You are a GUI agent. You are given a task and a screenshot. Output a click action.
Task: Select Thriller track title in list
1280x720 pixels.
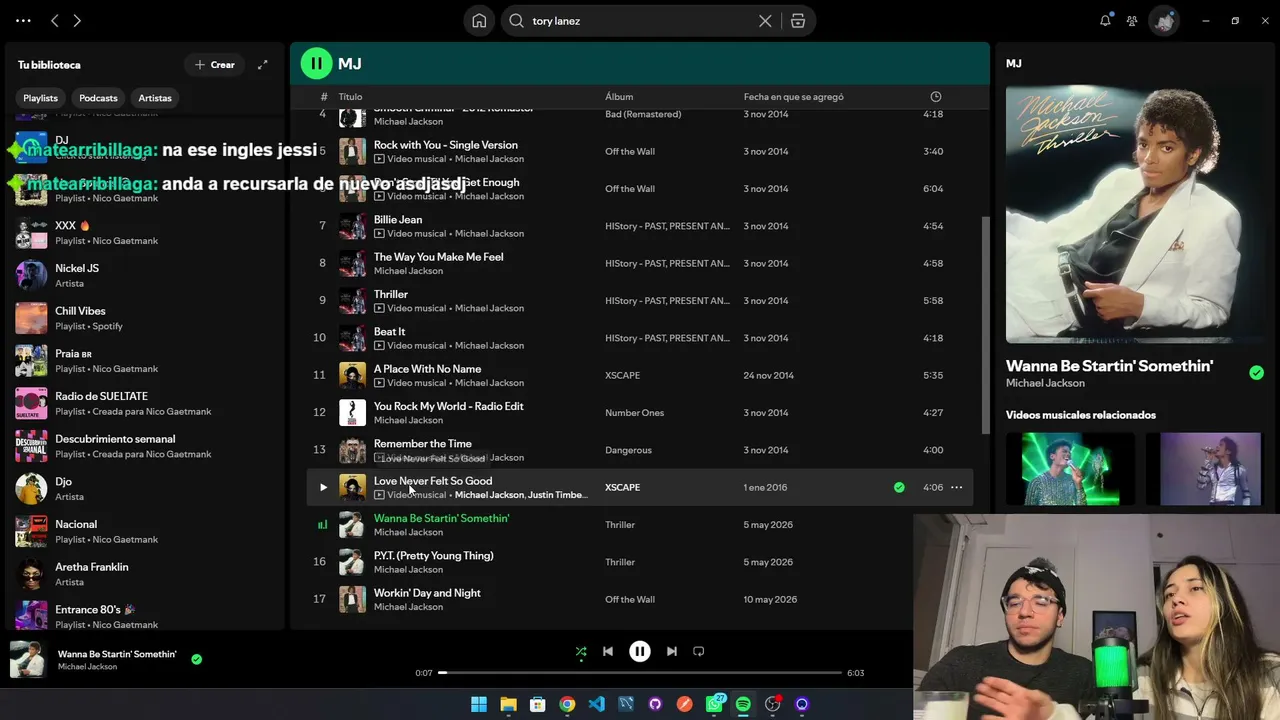pyautogui.click(x=391, y=294)
